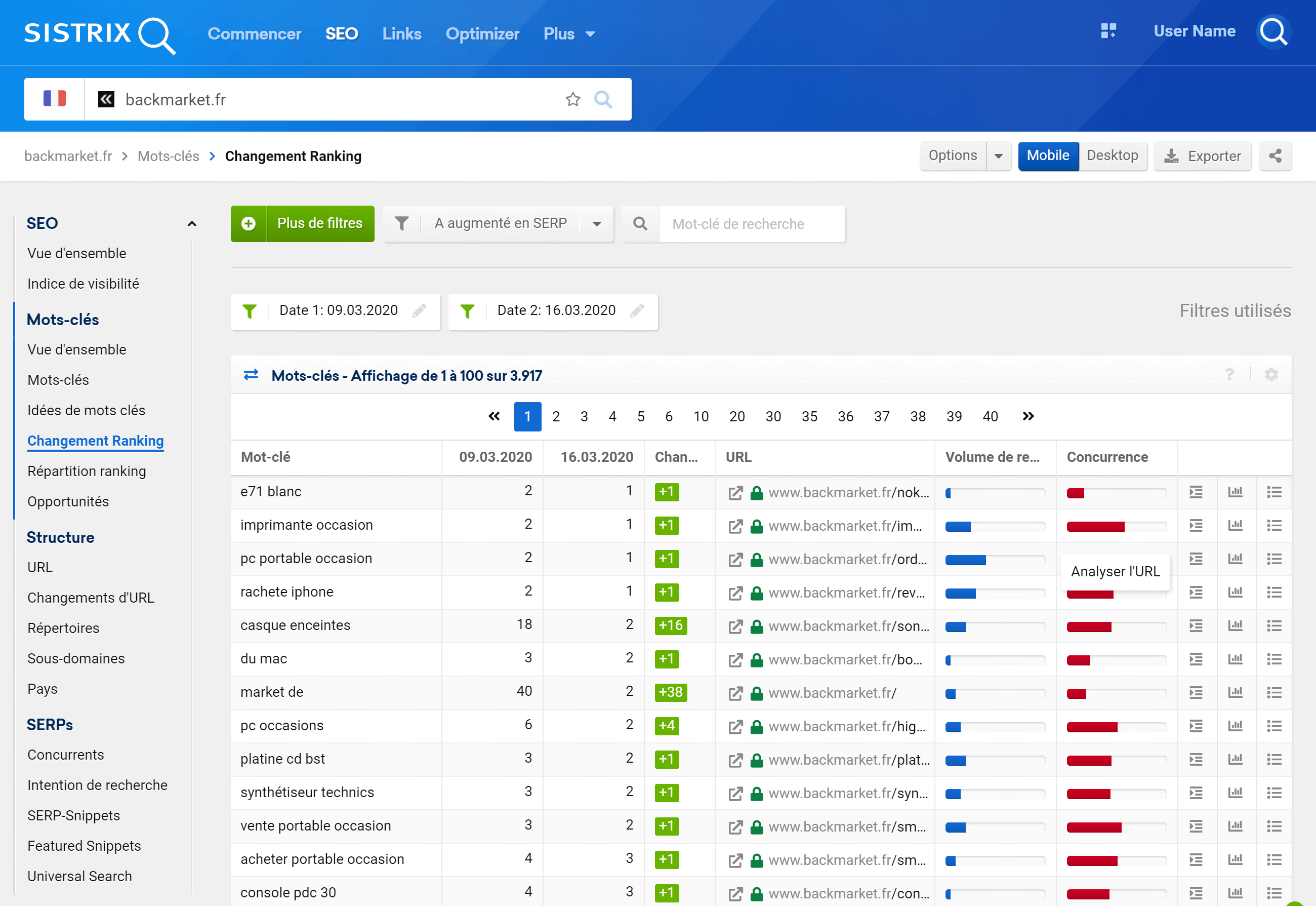Click the magnifier in domain search bar
The height and width of the screenshot is (906, 1316).
(603, 99)
